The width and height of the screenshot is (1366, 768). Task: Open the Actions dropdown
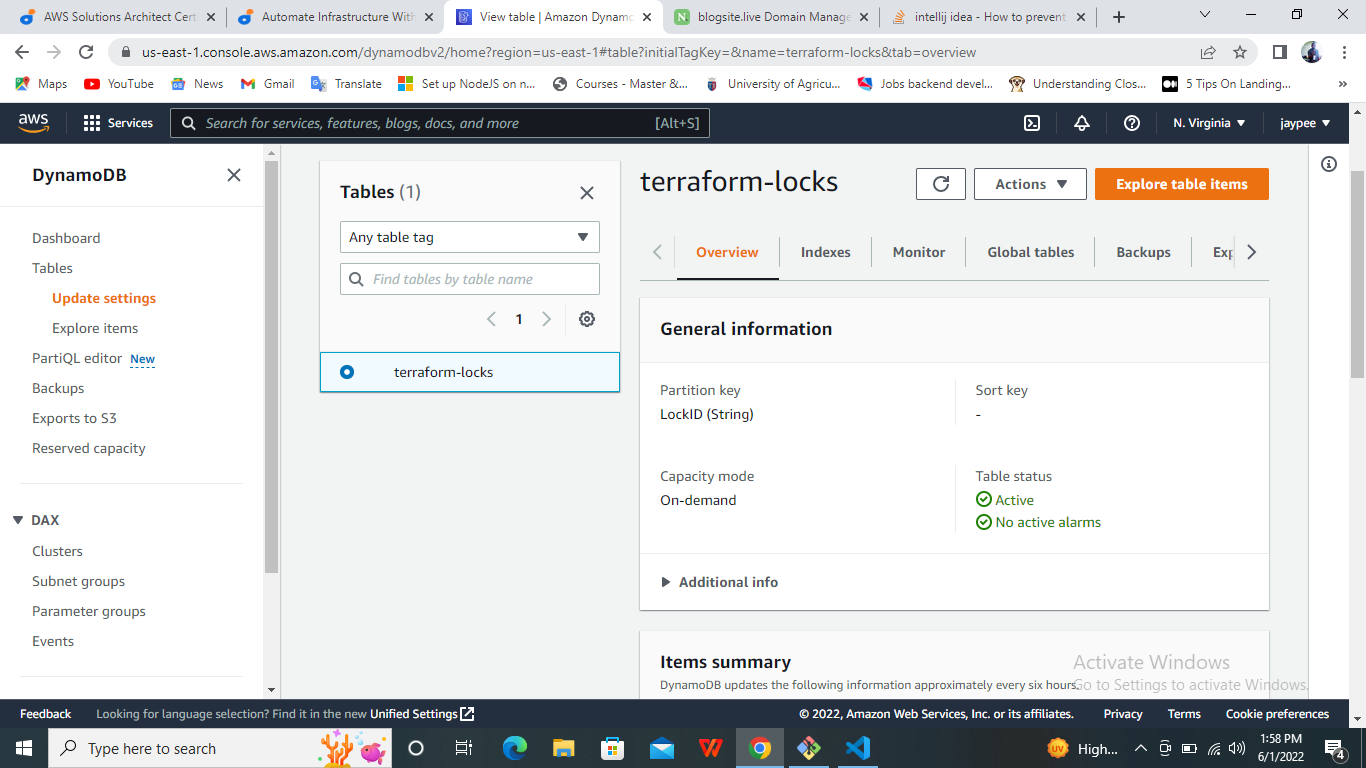click(x=1030, y=183)
